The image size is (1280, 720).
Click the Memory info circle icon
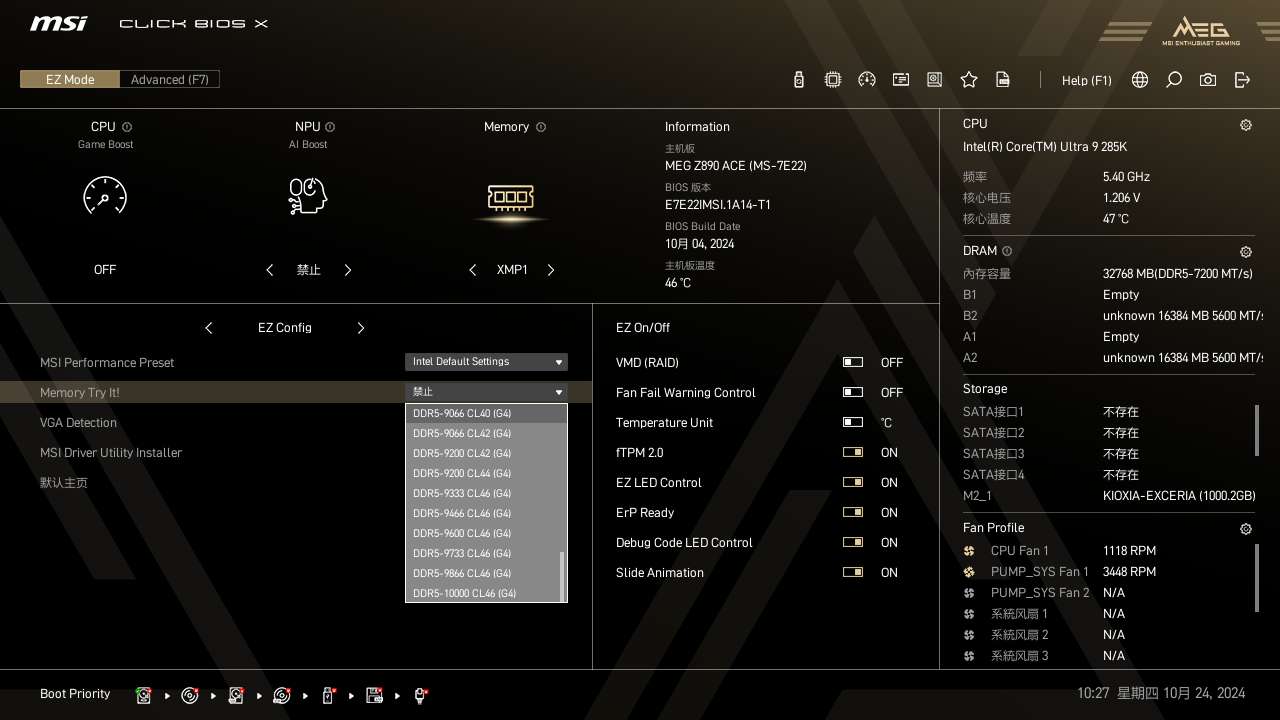coord(541,127)
